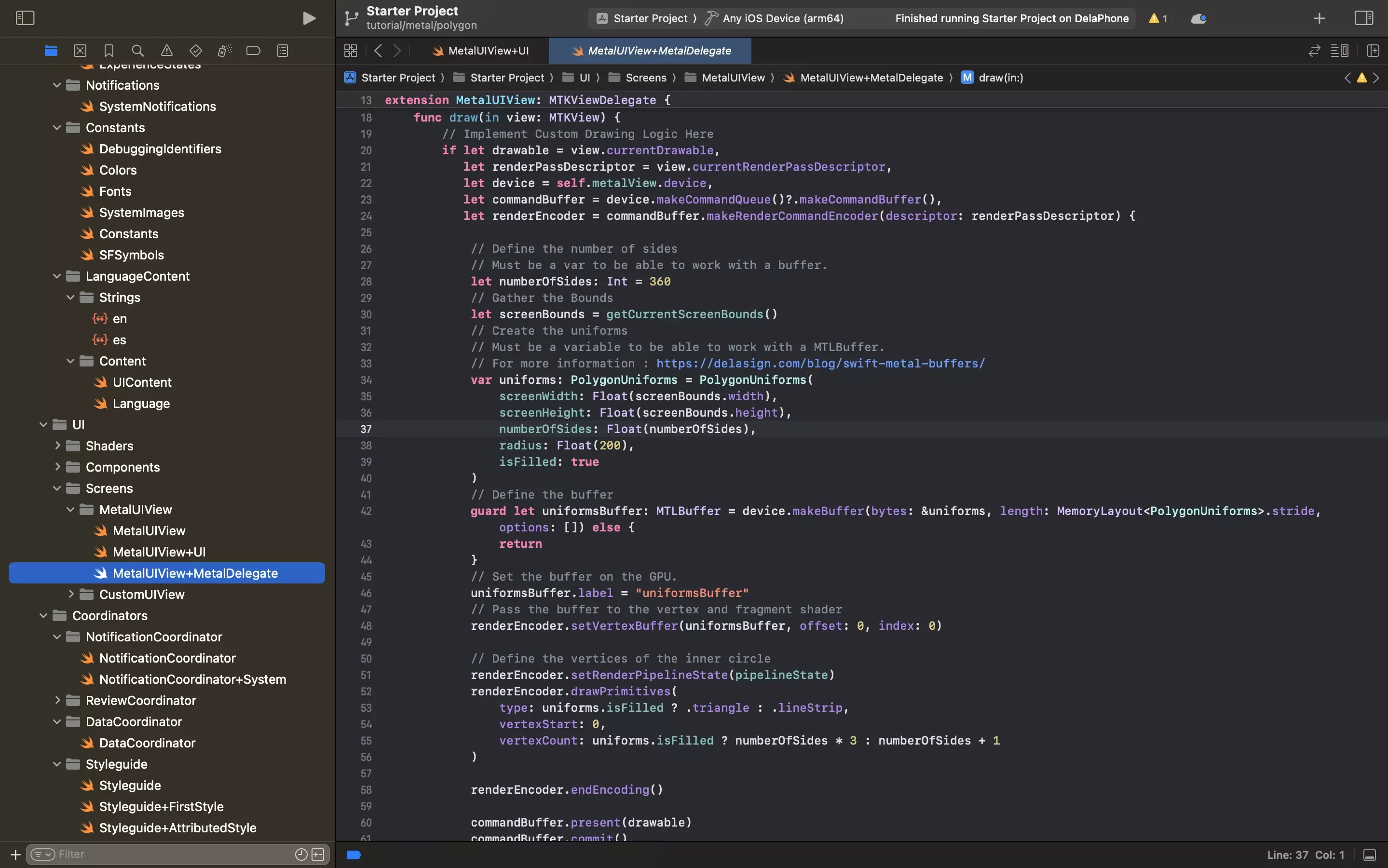The image size is (1388, 868).
Task: Jump to previous issue arrow in jump bar
Action: 1347,78
